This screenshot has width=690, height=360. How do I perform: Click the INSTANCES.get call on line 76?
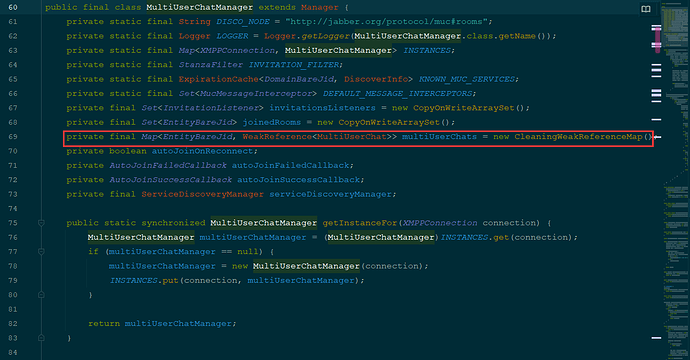(x=474, y=237)
